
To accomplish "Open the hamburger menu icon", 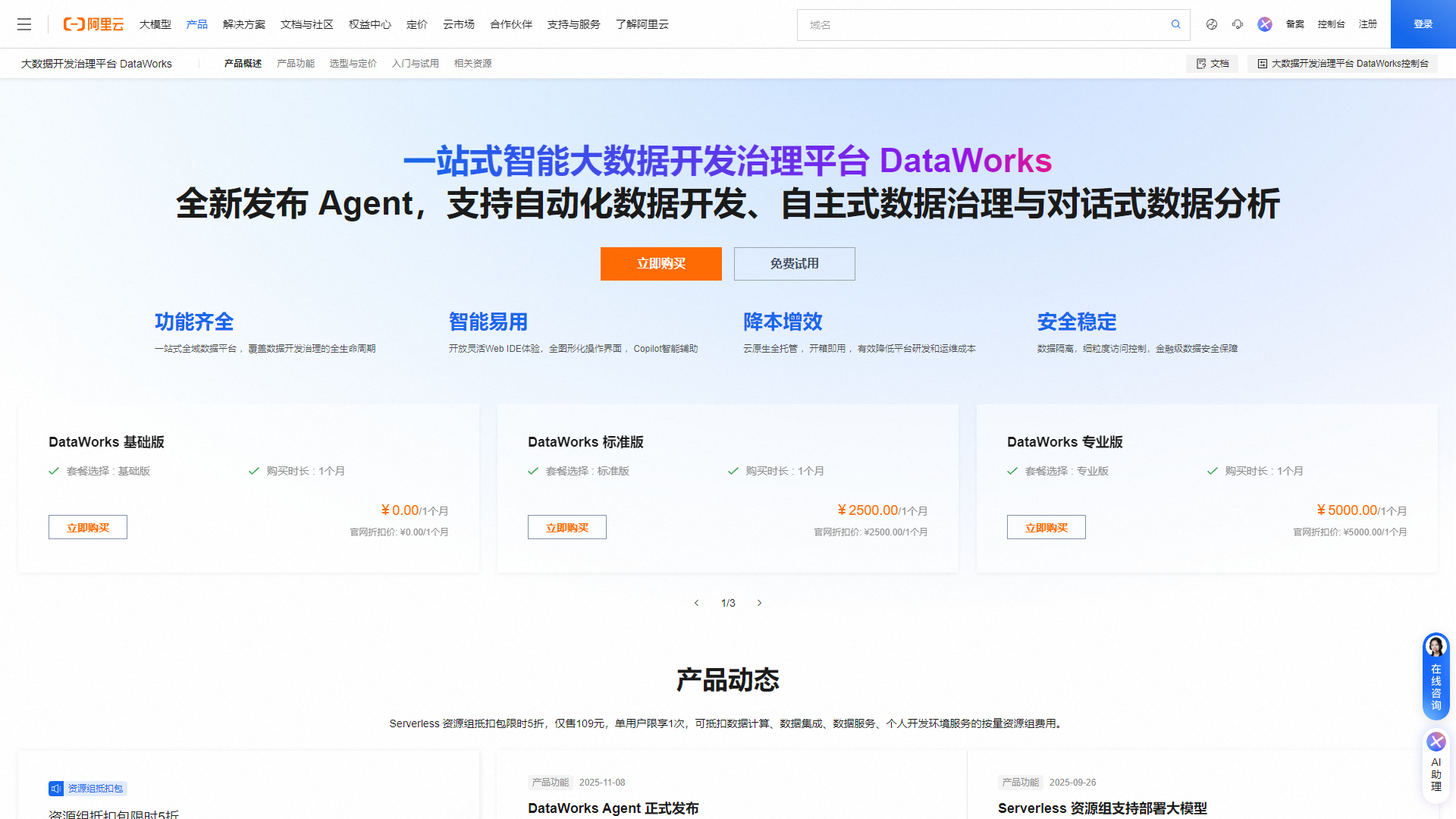I will click(x=24, y=24).
